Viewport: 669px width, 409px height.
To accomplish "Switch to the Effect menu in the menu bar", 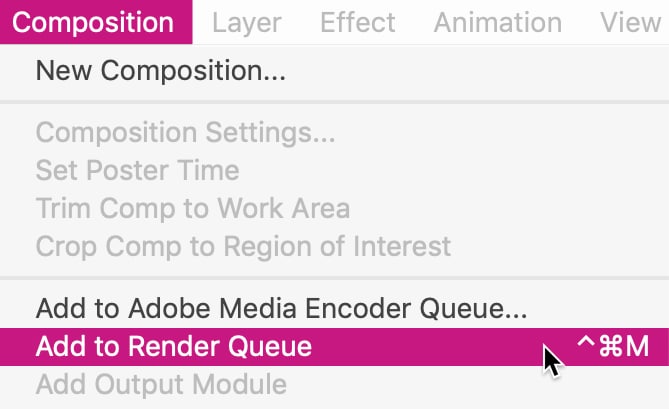I will pyautogui.click(x=358, y=22).
